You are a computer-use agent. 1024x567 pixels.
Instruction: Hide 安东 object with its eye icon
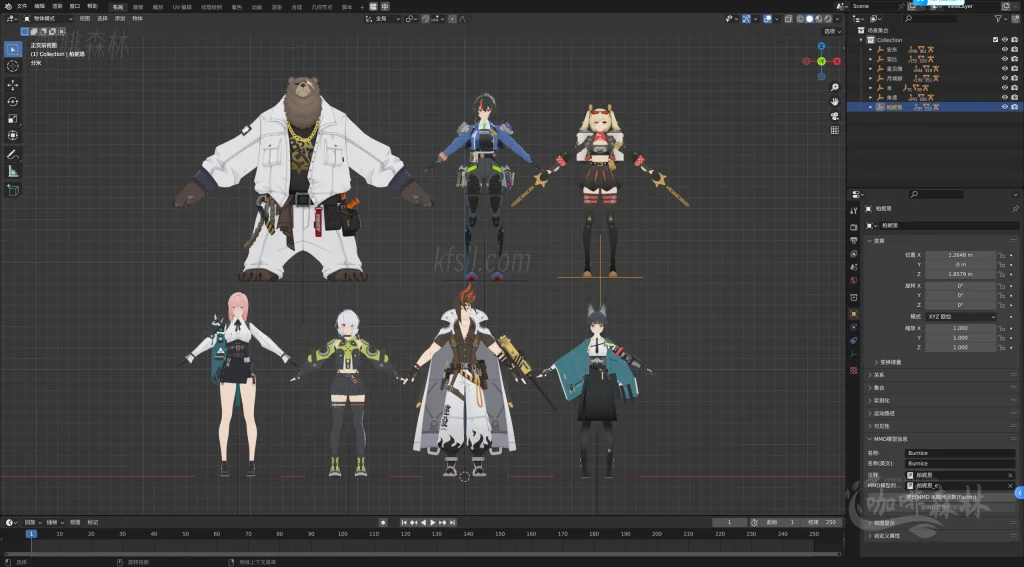point(1004,49)
